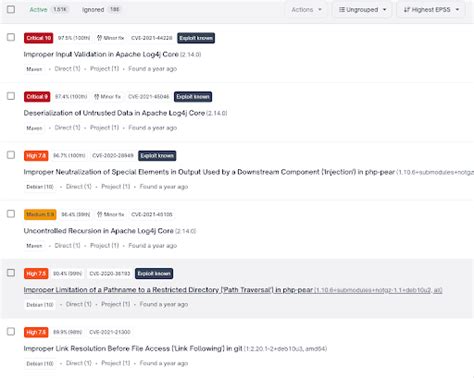Click the Critical 9 severity badge
Viewport: 474px width, 378px height.
pyautogui.click(x=37, y=97)
